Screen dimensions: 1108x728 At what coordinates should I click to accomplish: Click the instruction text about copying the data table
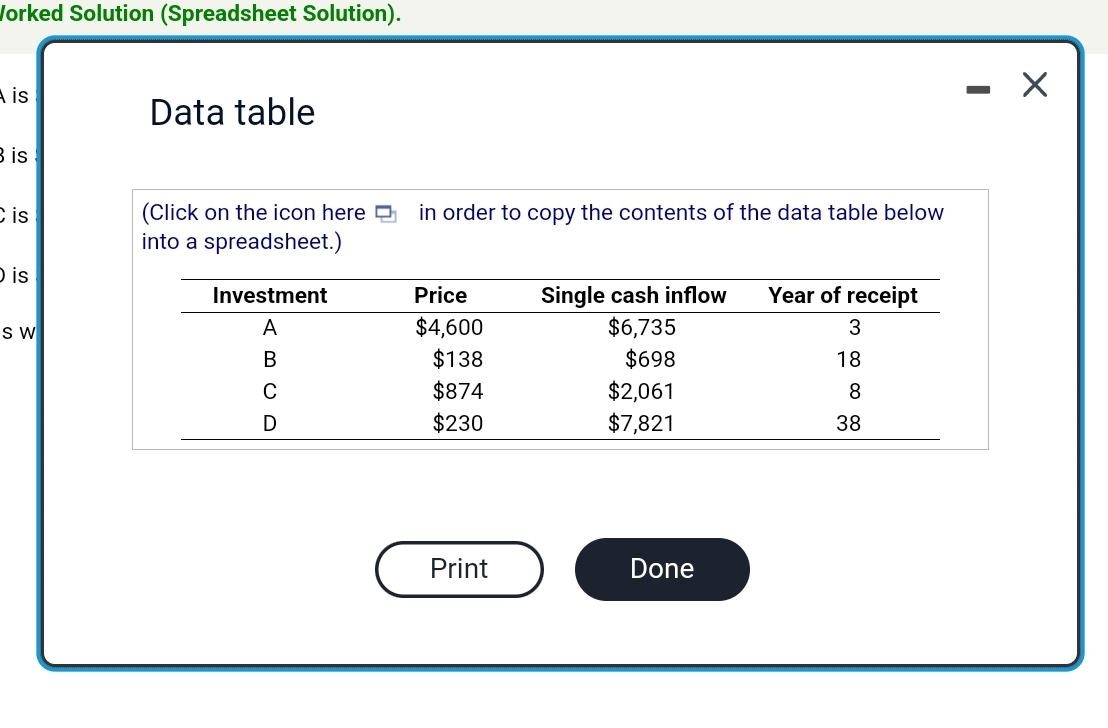tap(543, 226)
